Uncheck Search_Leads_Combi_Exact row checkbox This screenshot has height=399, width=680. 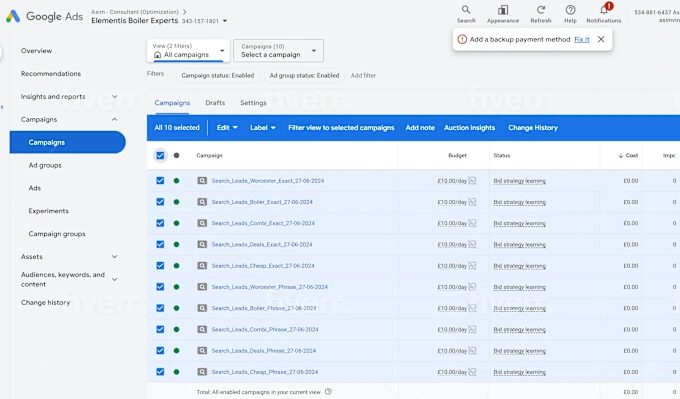click(x=160, y=223)
